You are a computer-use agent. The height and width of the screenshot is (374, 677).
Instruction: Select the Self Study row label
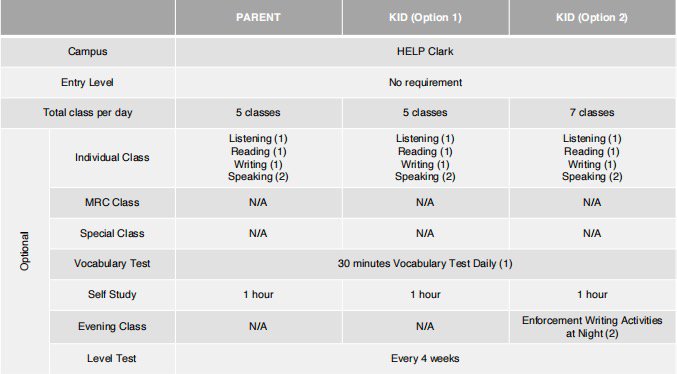(112, 294)
